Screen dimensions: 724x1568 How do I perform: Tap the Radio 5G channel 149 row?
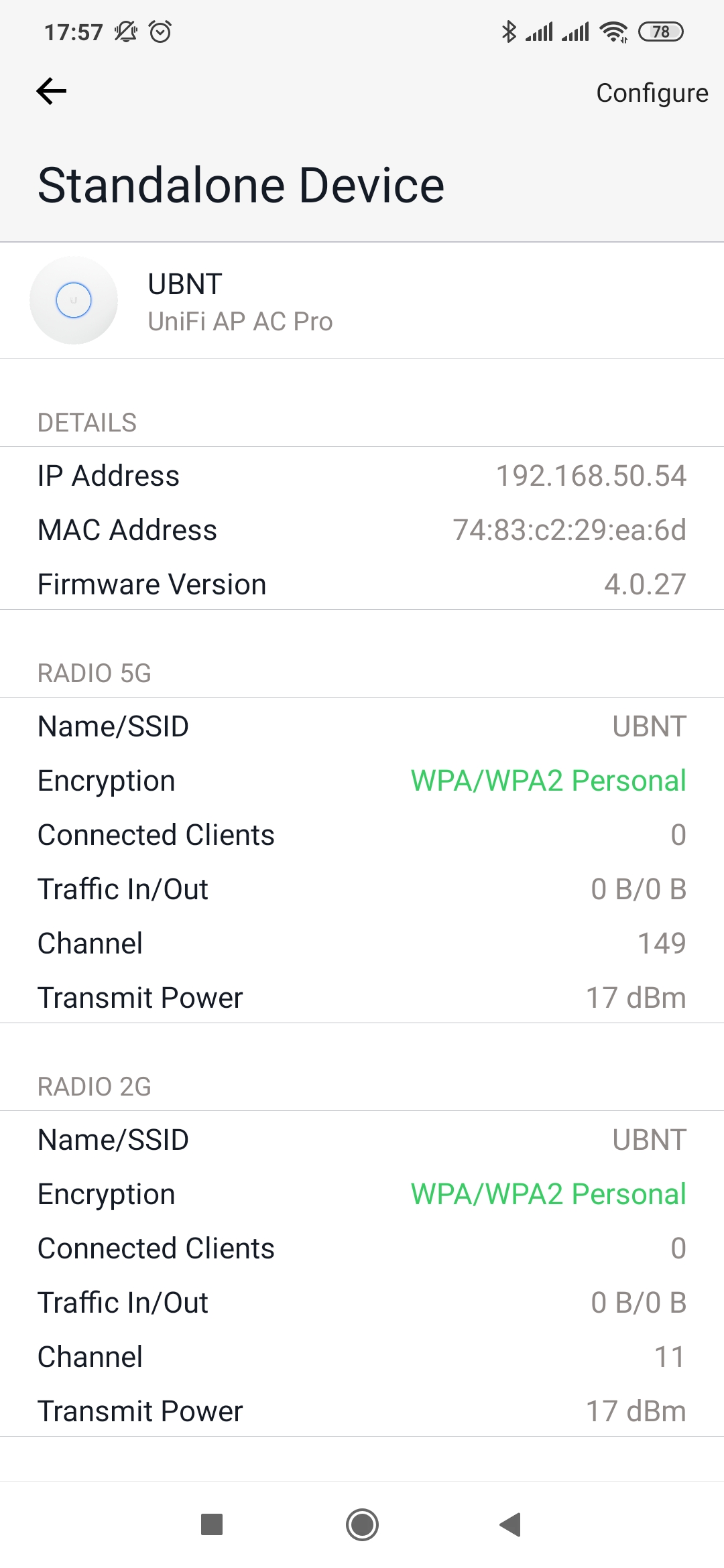click(x=362, y=943)
